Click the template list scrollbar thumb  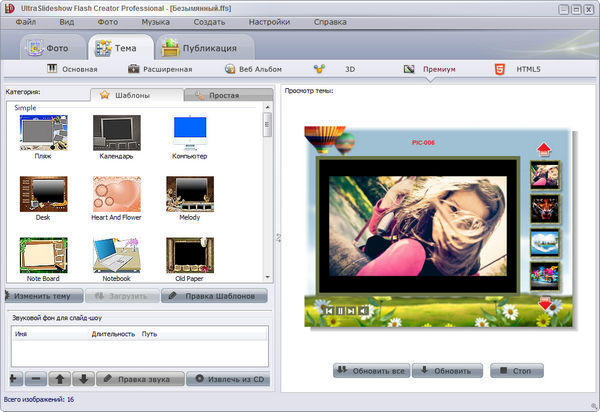point(267,124)
